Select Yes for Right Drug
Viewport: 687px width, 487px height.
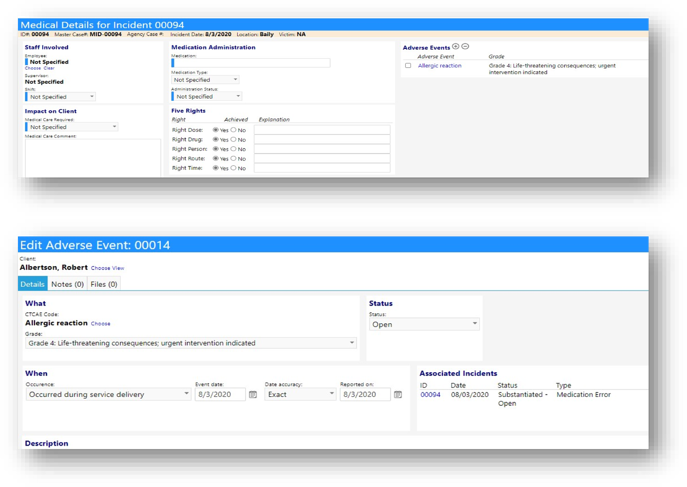coord(216,139)
